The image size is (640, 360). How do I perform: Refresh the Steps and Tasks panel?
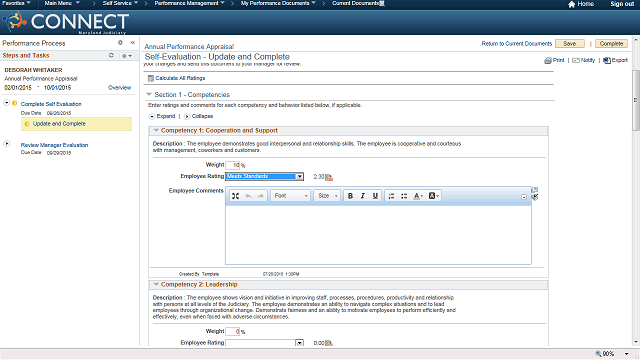[111, 56]
